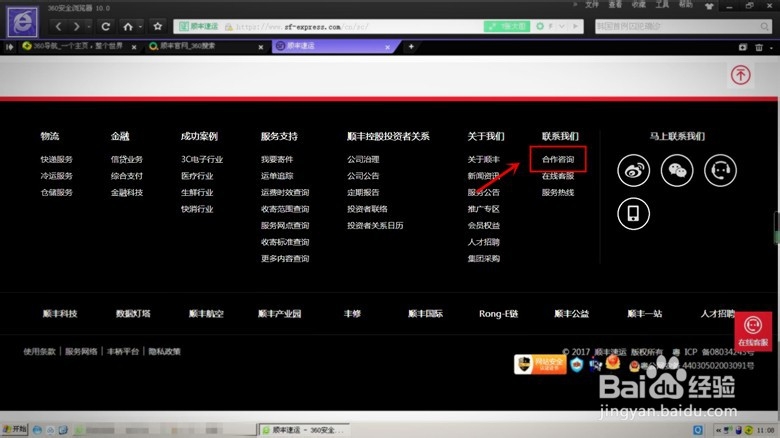
Task: Open the Rong-E链 footer link
Action: coord(498,314)
